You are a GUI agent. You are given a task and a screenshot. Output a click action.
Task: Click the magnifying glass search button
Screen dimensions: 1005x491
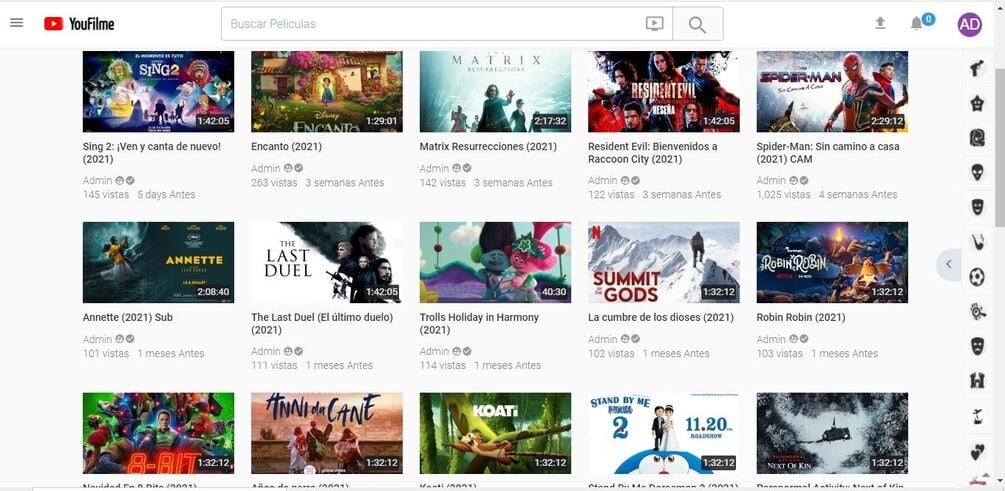697,24
